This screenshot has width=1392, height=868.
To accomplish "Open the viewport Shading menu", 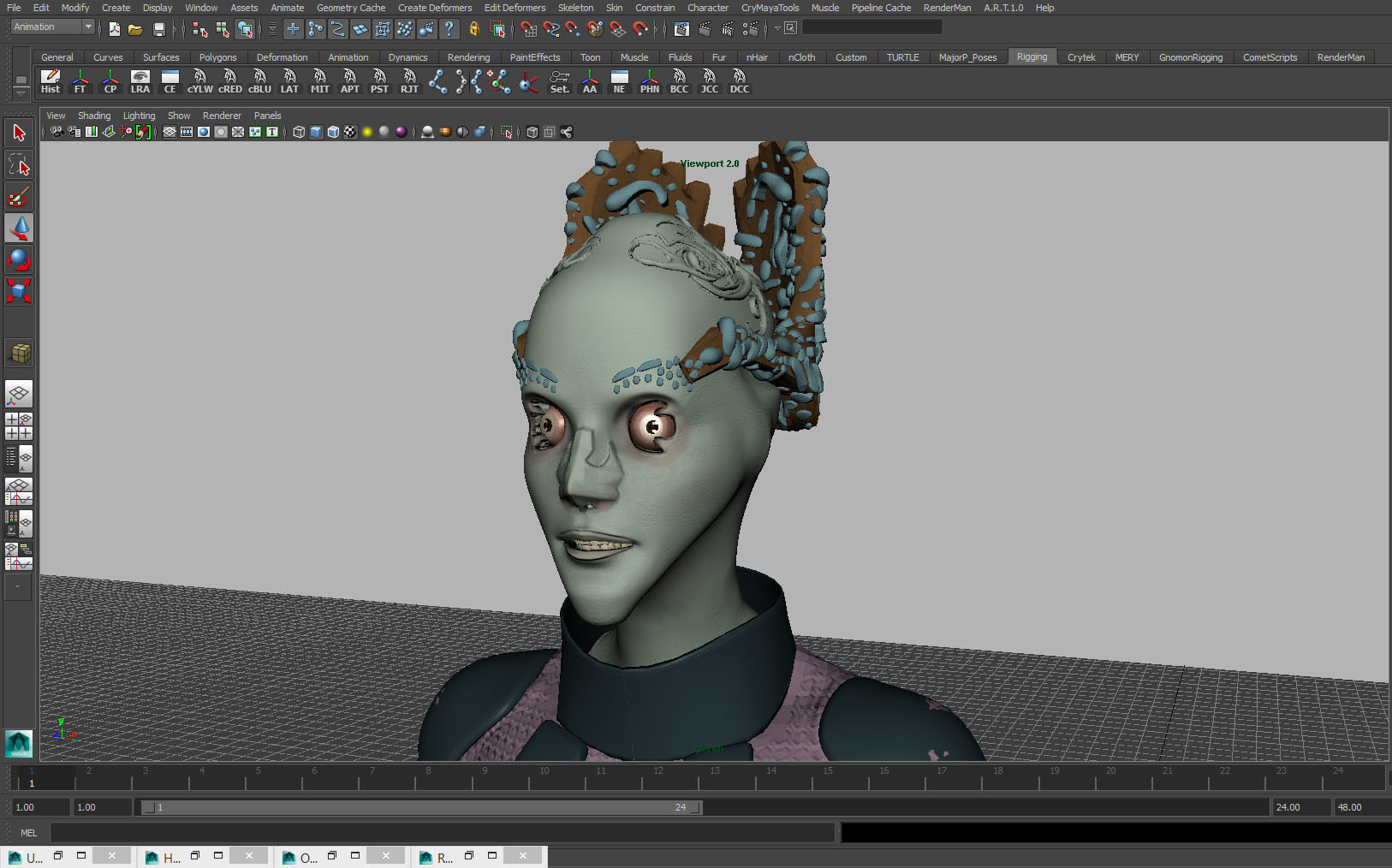I will [x=94, y=116].
